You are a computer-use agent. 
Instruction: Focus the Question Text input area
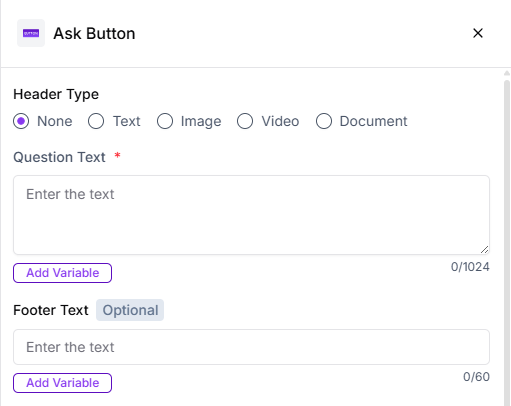pos(251,215)
